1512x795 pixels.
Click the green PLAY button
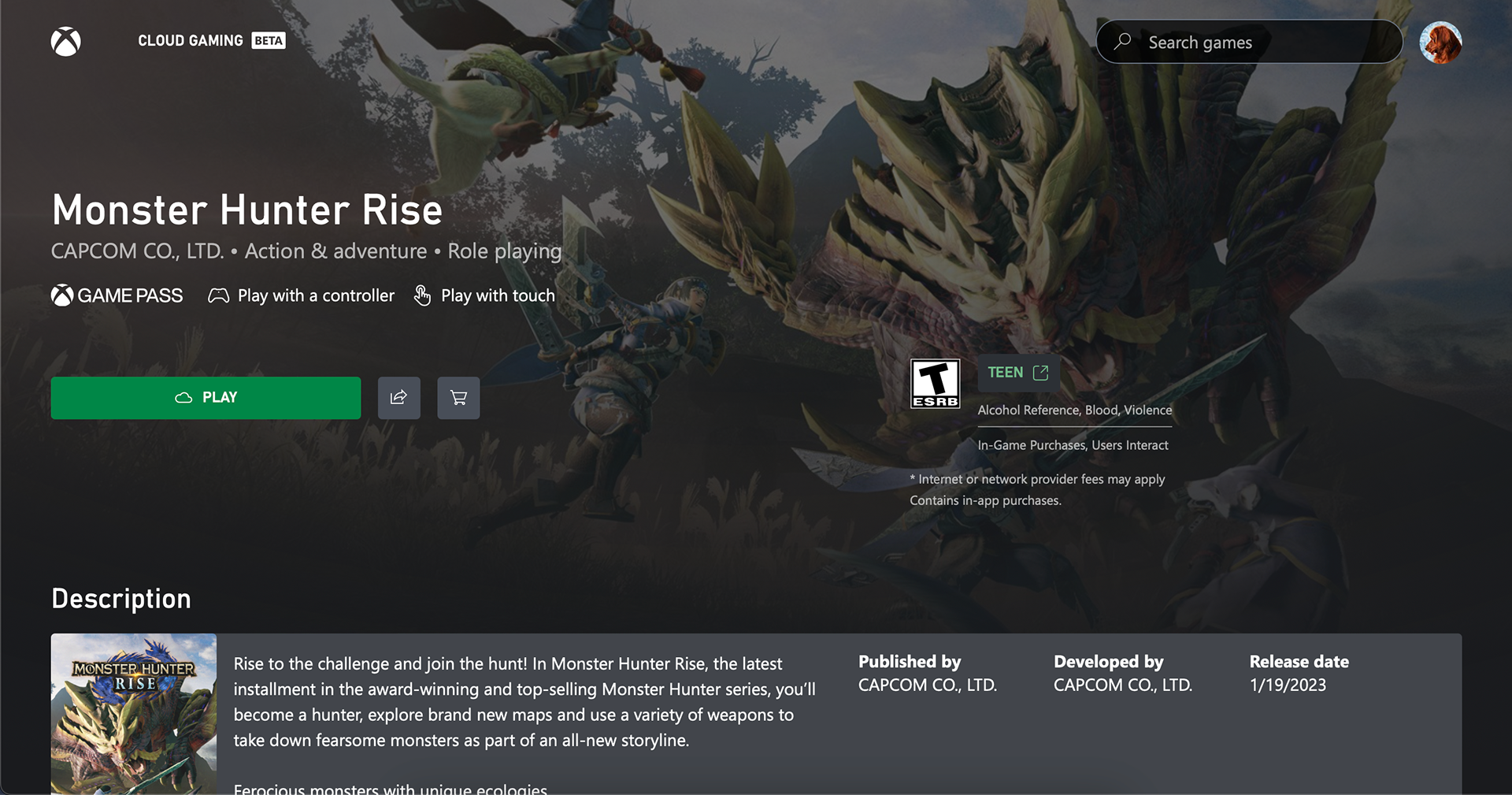pyautogui.click(x=206, y=398)
